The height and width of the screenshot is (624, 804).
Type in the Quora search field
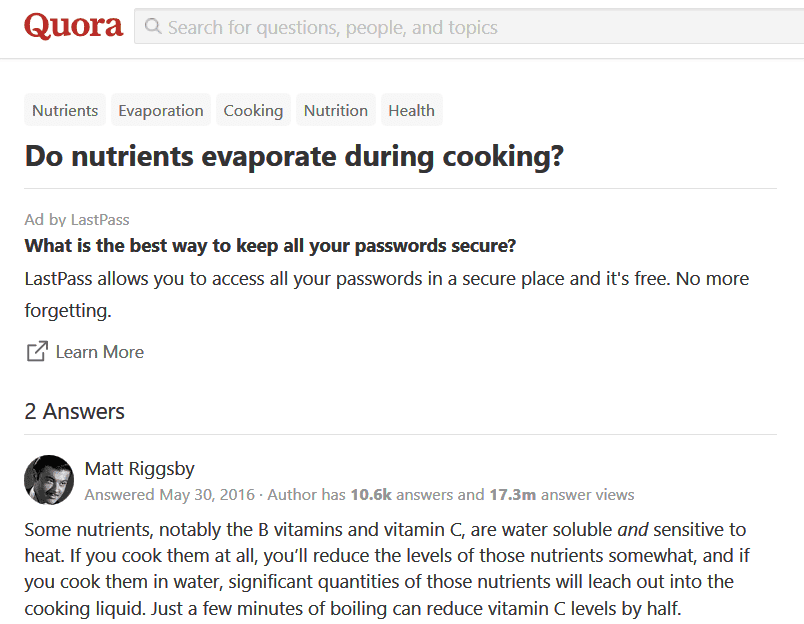point(470,28)
